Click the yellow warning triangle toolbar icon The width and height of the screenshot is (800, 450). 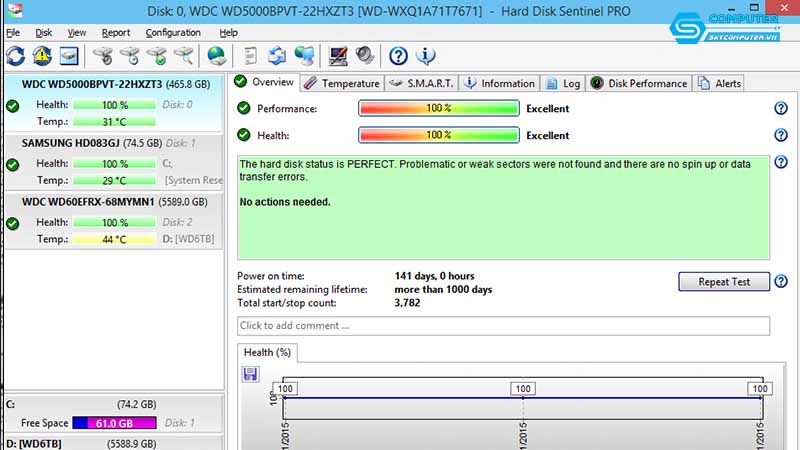click(x=42, y=56)
